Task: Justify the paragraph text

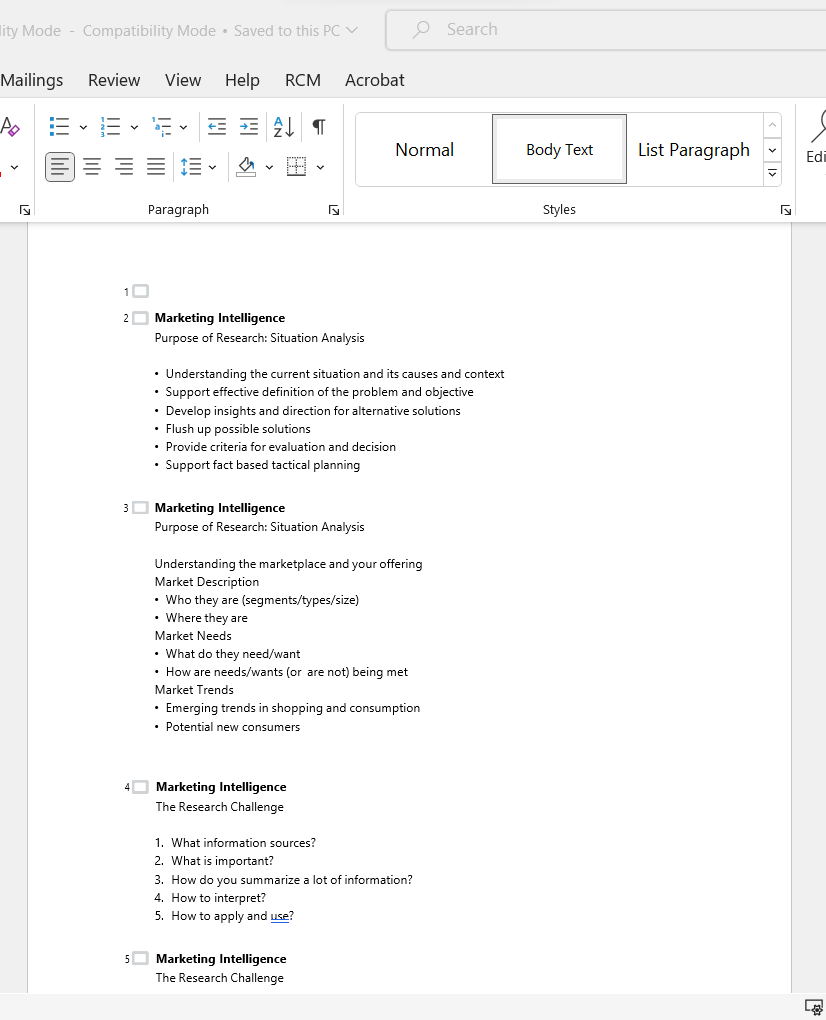Action: pos(156,167)
